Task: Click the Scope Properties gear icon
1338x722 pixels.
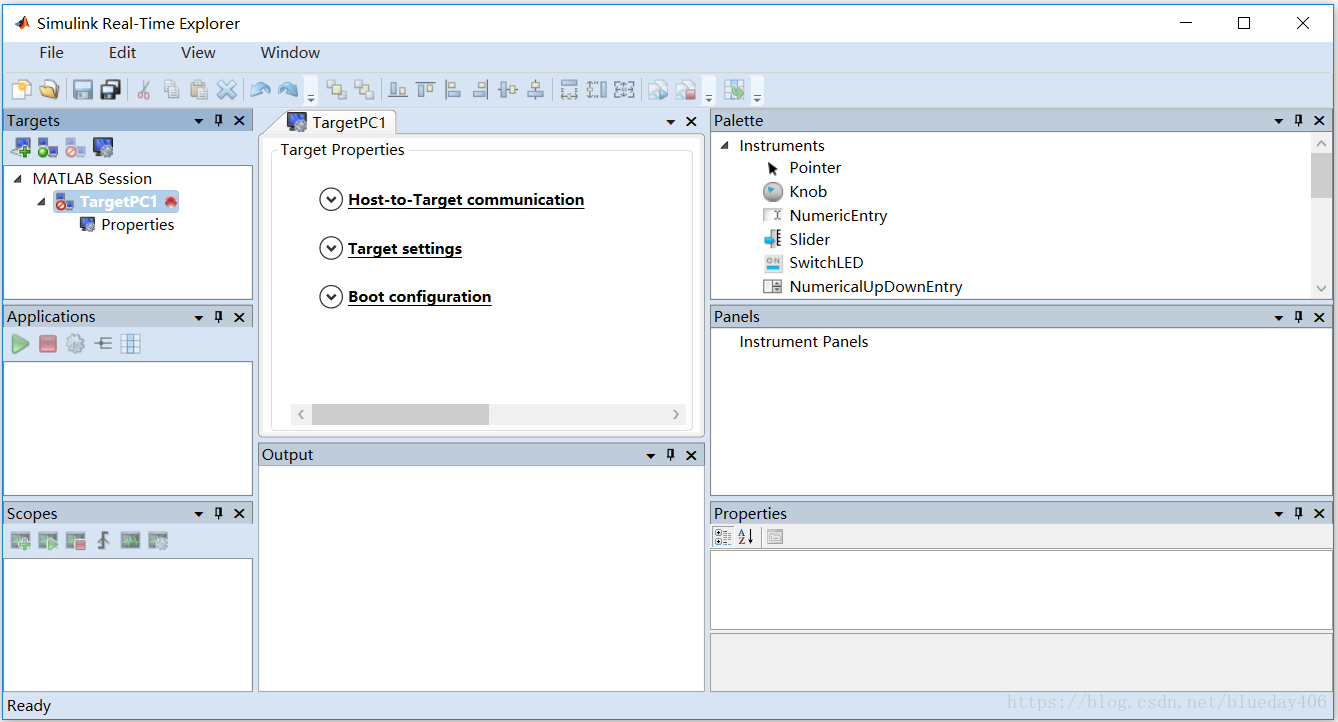Action: coord(158,541)
